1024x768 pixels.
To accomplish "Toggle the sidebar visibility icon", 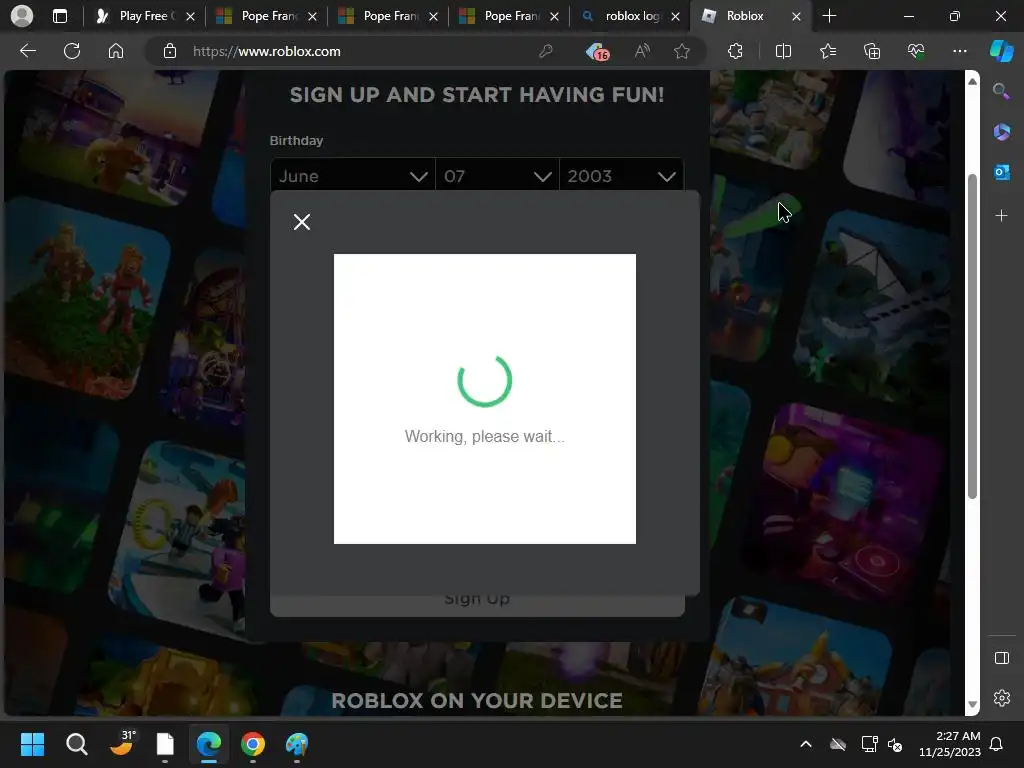I will (1001, 658).
